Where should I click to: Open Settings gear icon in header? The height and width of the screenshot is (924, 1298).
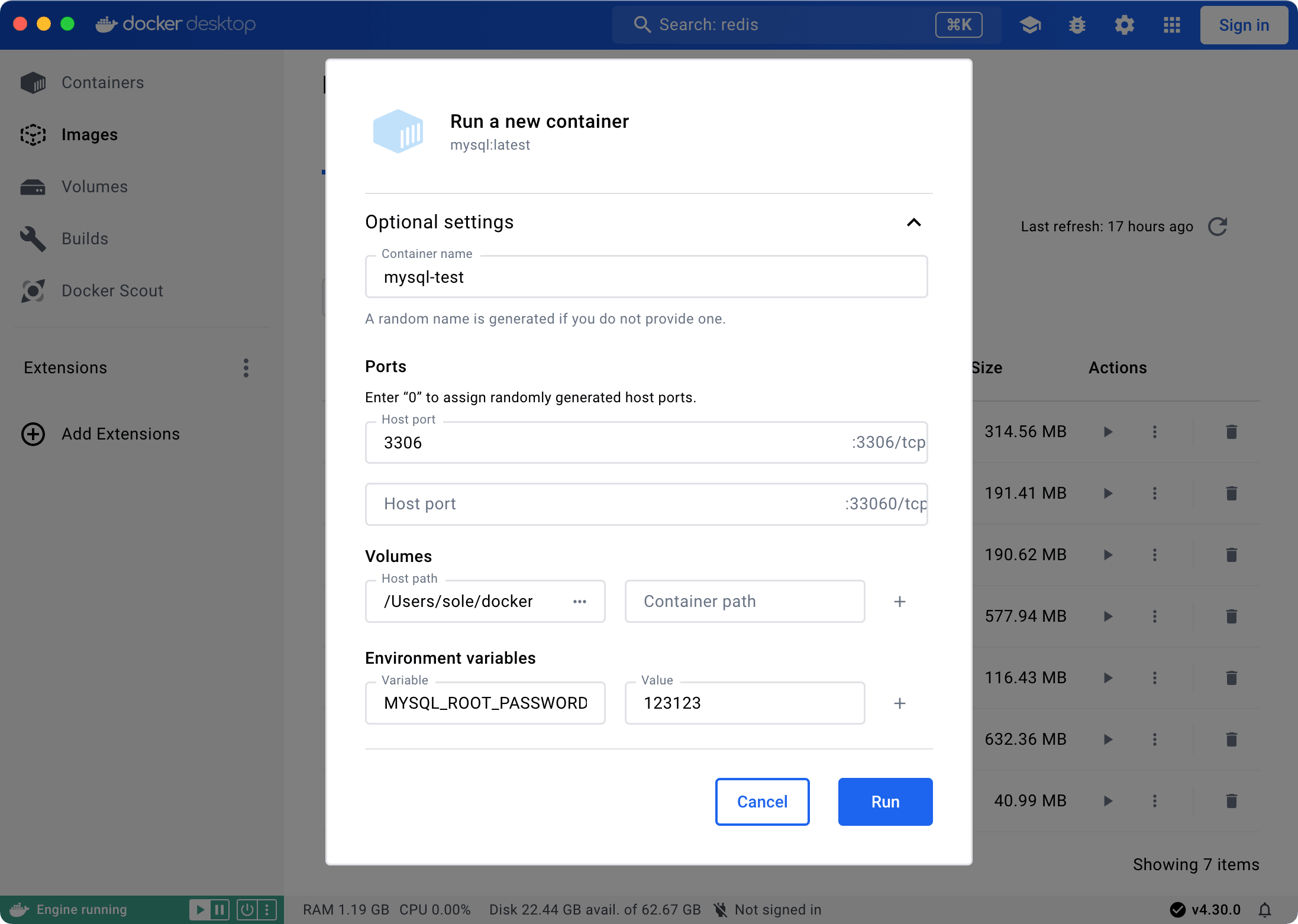point(1125,25)
